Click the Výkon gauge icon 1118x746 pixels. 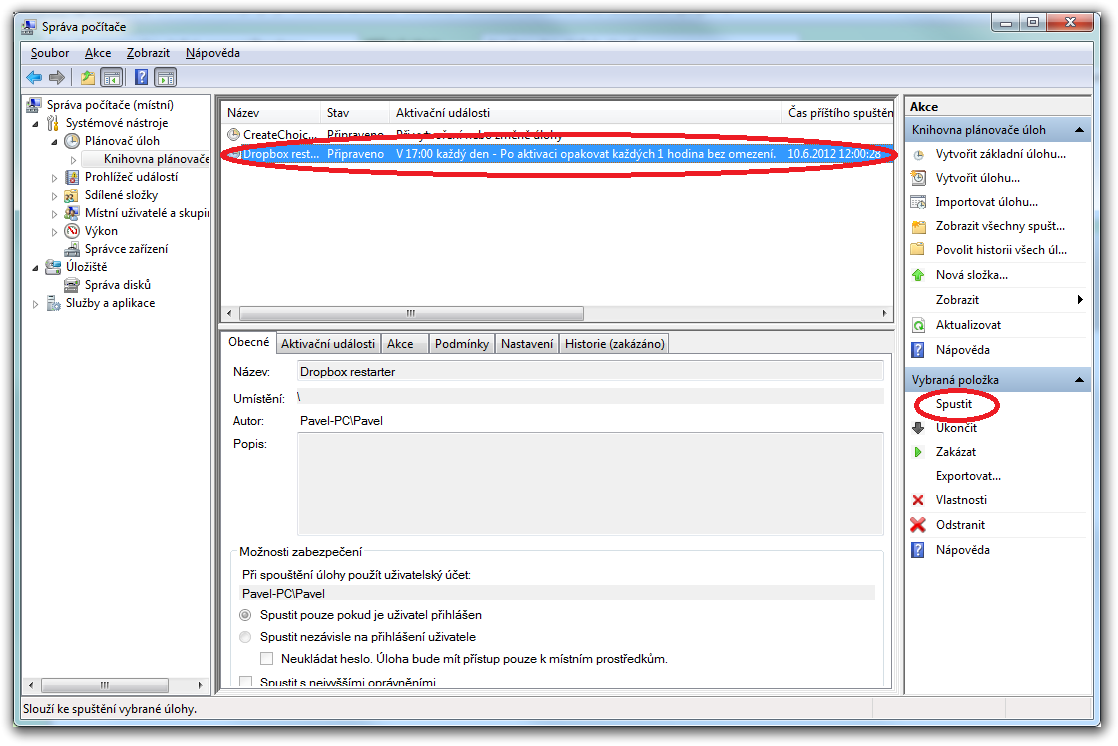tap(72, 230)
